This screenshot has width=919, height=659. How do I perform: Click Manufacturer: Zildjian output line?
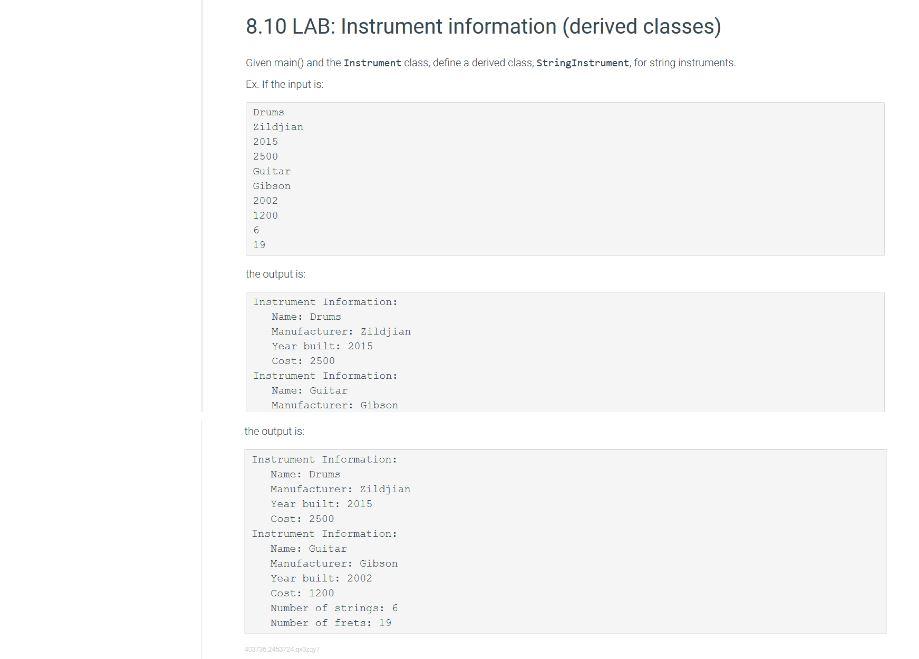[340, 331]
